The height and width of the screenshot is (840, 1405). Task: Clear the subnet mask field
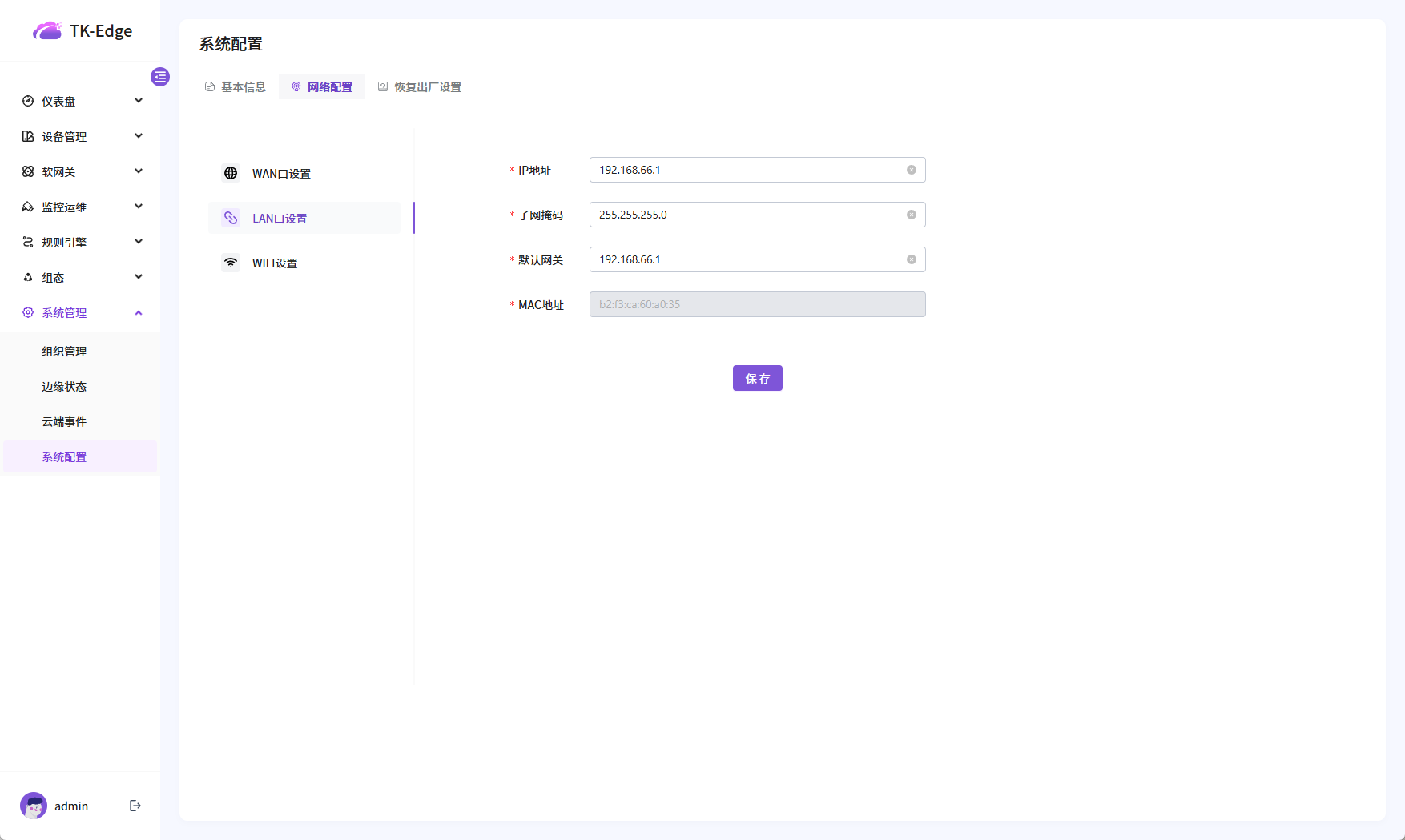coord(911,215)
